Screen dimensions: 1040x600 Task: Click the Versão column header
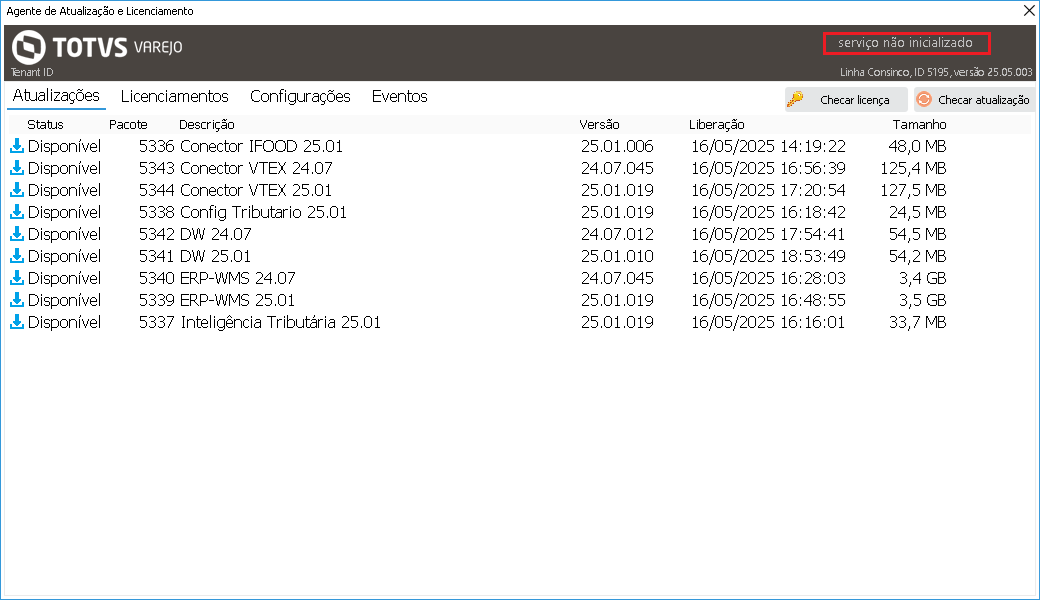pyautogui.click(x=599, y=124)
